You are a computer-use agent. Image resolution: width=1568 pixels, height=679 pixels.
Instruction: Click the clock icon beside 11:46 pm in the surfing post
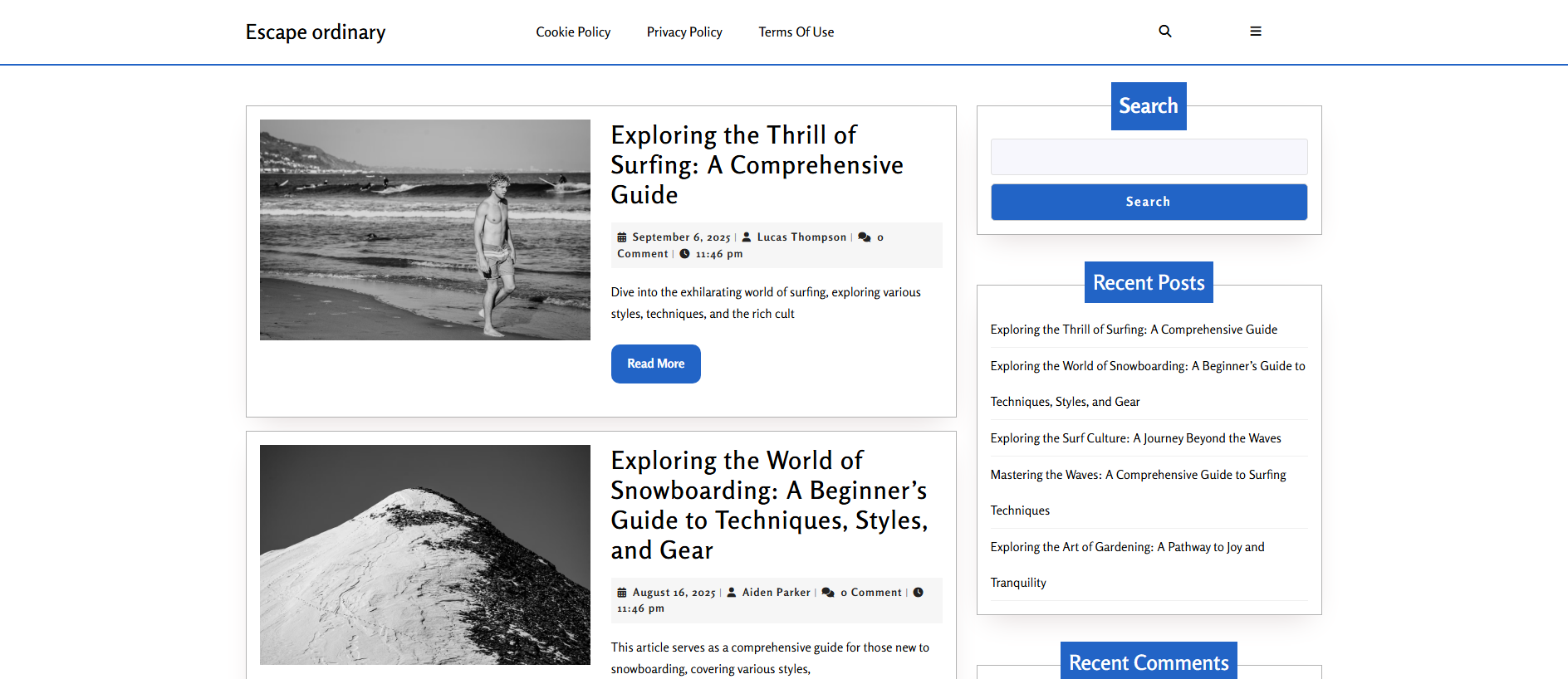point(685,254)
